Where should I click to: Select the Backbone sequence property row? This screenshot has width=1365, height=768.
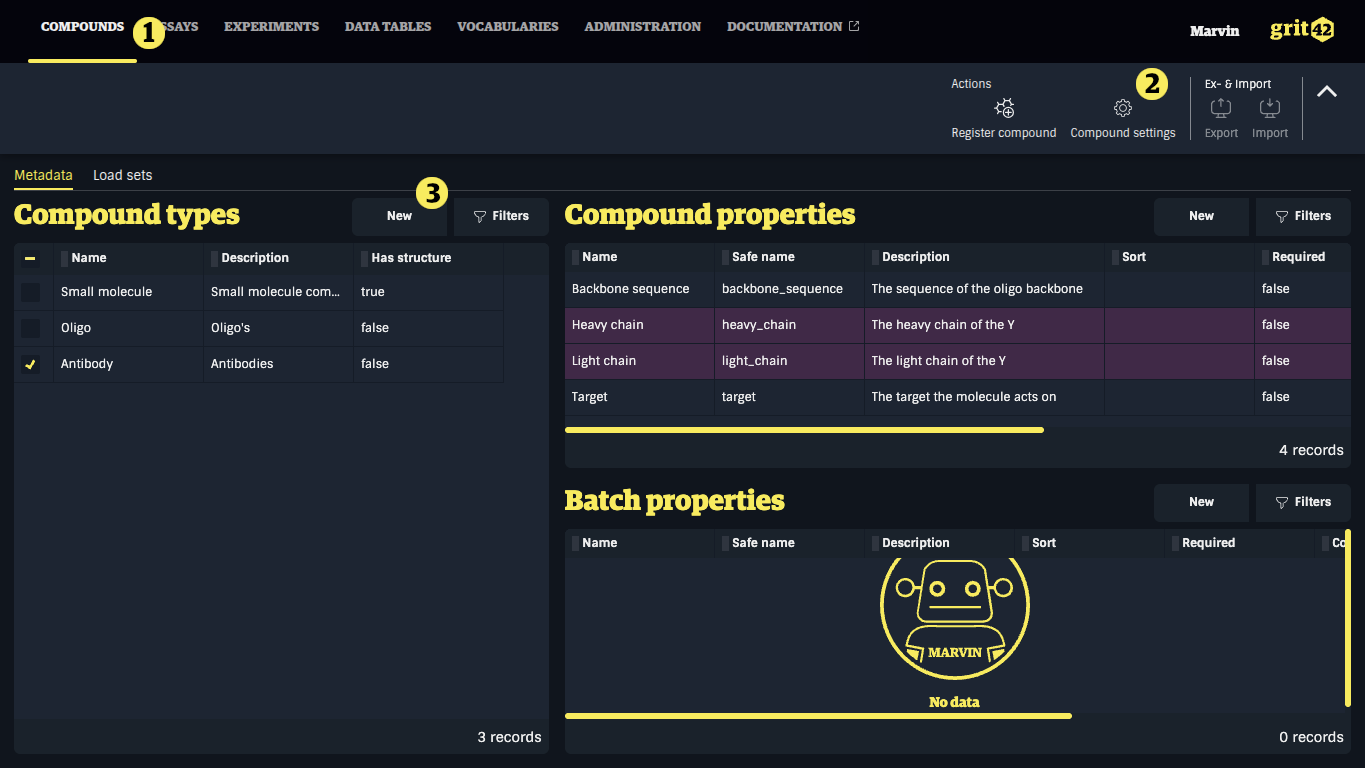click(958, 289)
